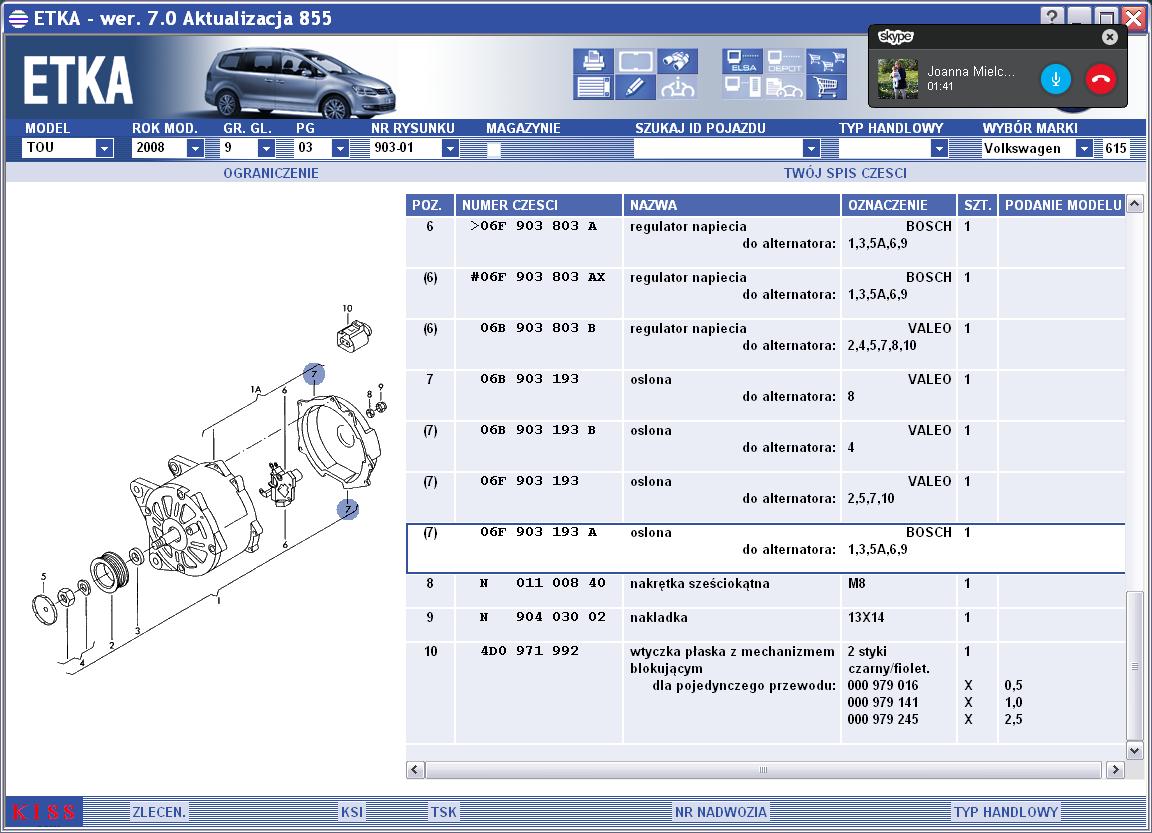This screenshot has height=833, width=1152.
Task: Open the OGRANICZENIE tab
Action: pos(271,173)
